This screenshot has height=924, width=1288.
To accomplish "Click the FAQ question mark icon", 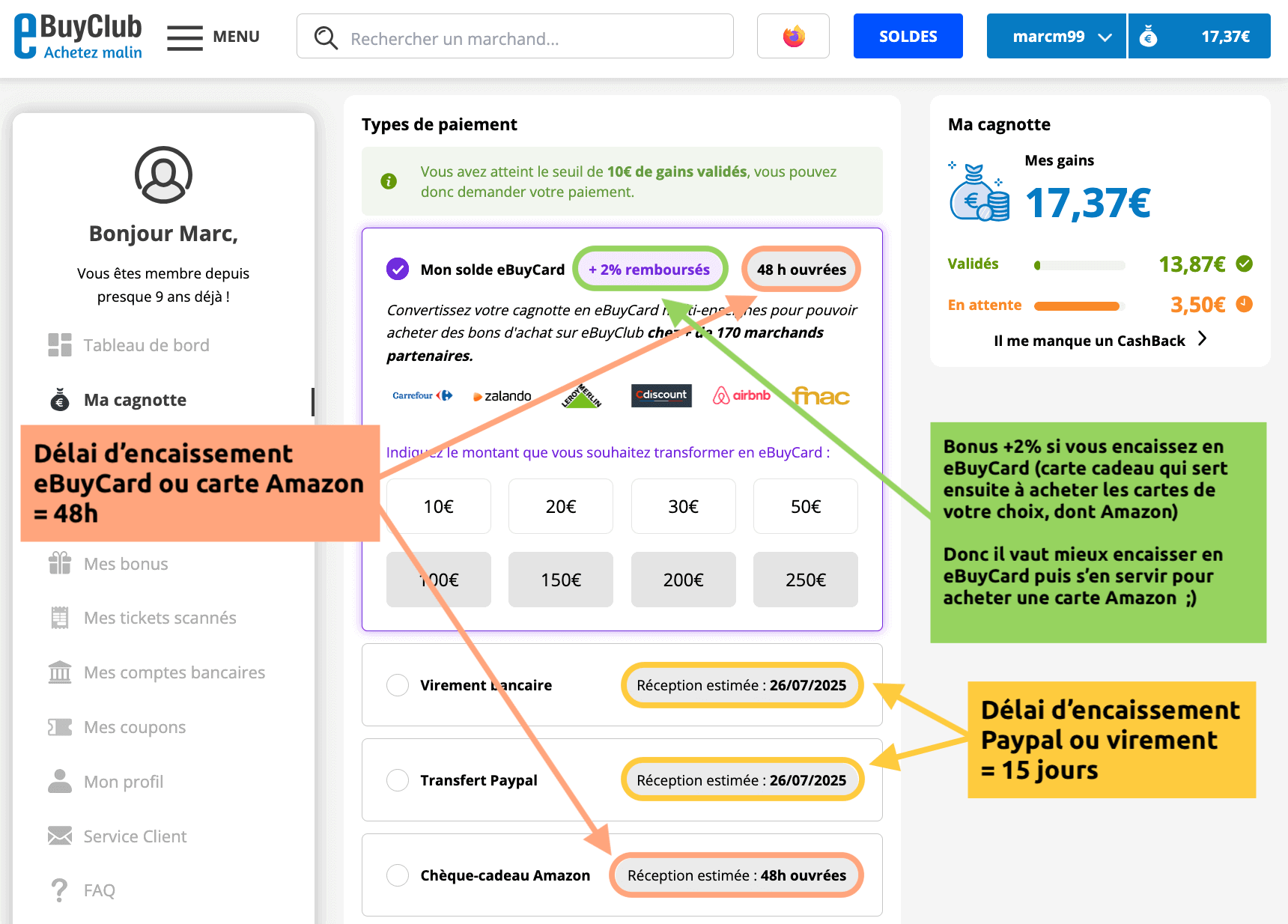I will pyautogui.click(x=59, y=890).
